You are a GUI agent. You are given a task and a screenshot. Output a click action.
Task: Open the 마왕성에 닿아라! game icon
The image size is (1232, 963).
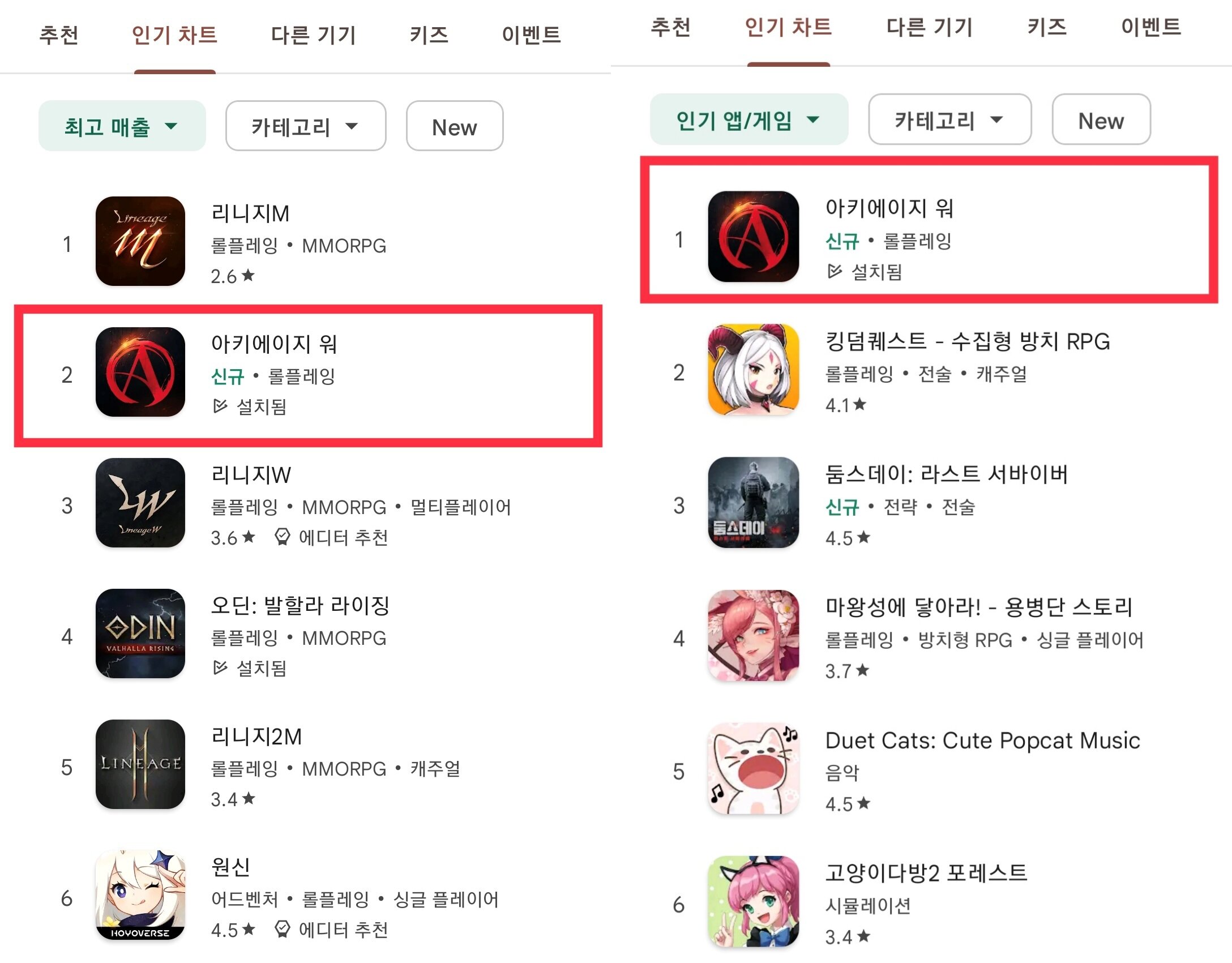754,635
